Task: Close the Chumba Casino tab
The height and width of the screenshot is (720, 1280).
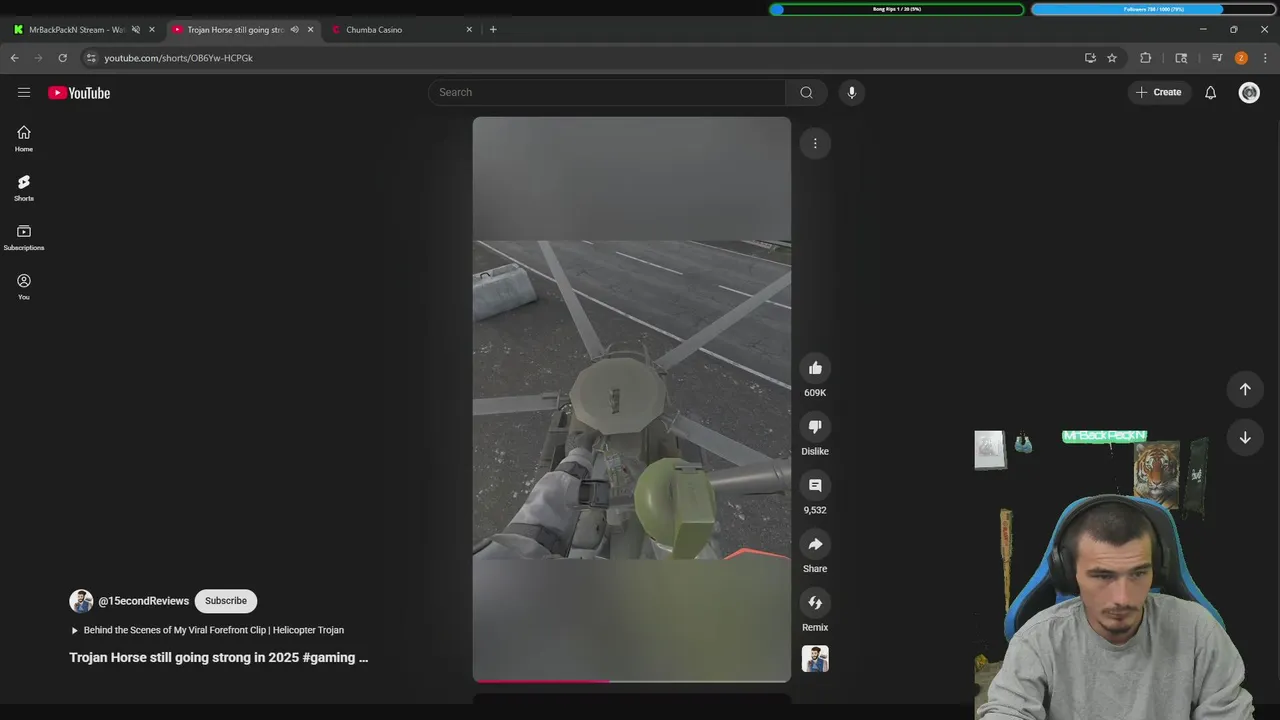Action: tap(469, 30)
